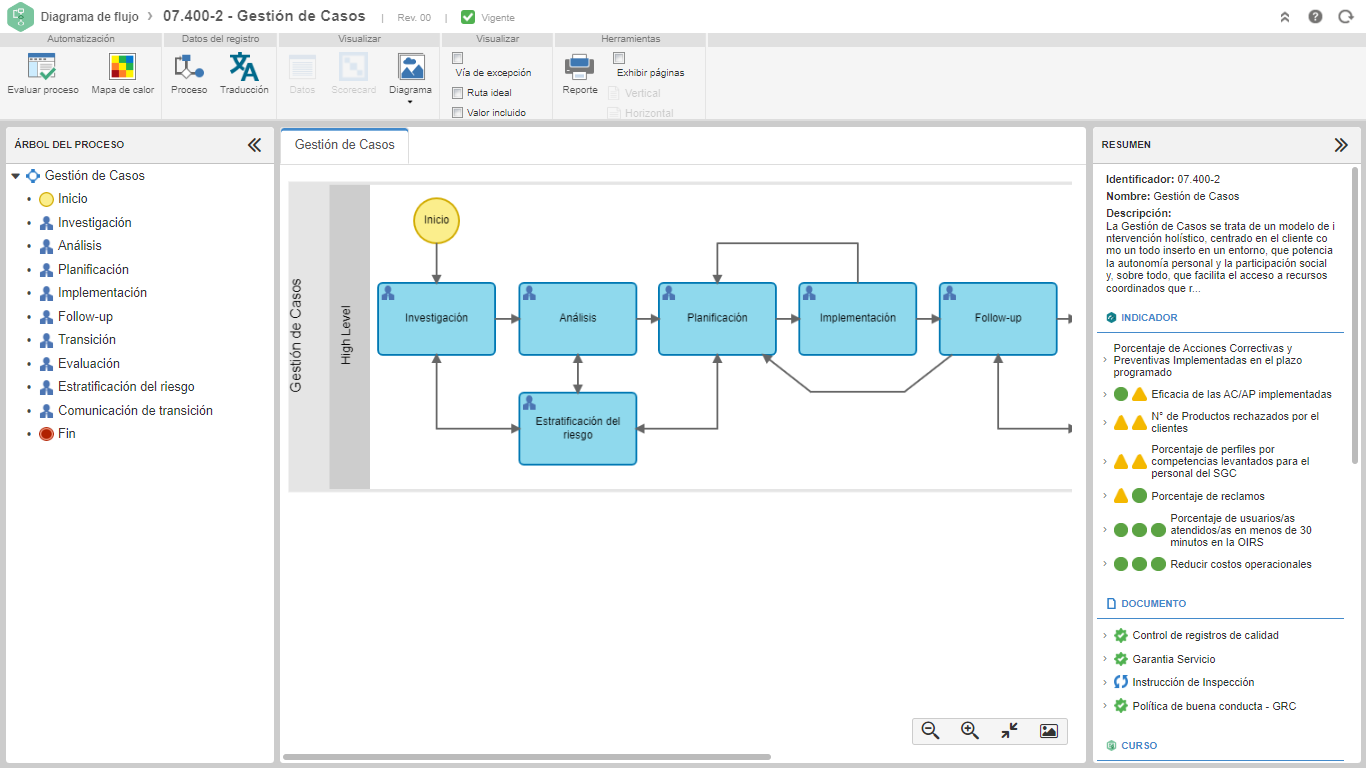The image size is (1366, 768).
Task: Open the DOCUMENTO section heading
Action: coord(1153,604)
